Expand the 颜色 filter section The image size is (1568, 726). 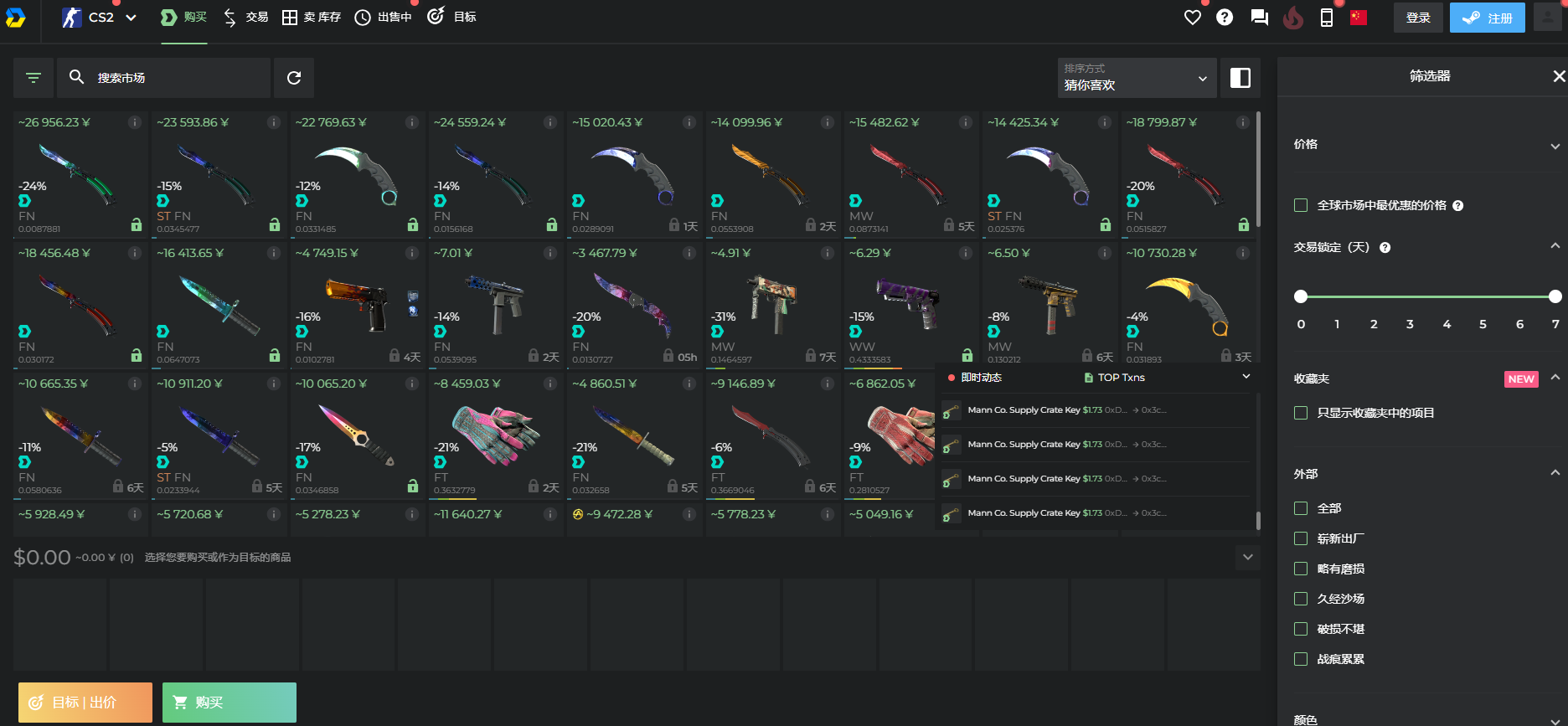1555,720
